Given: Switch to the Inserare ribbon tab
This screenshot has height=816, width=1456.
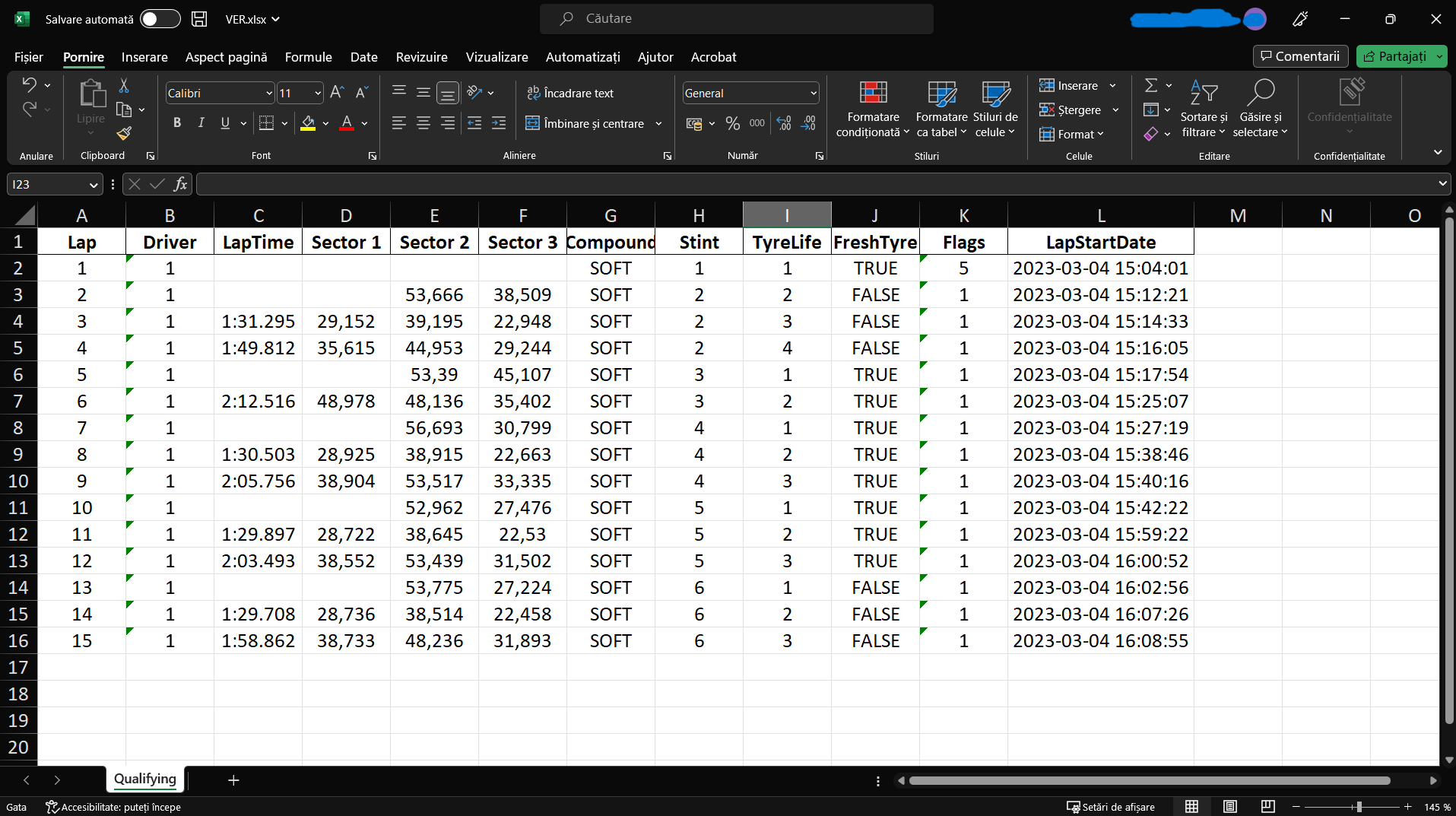Looking at the screenshot, I should [144, 56].
